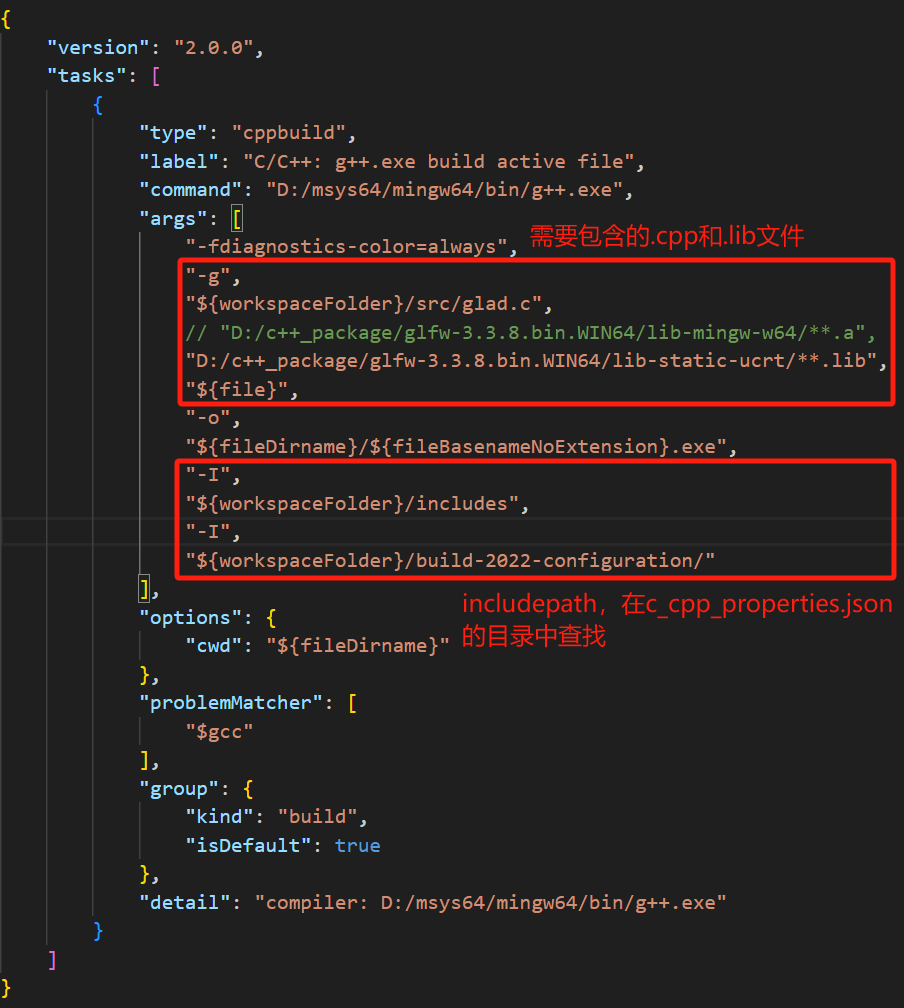This screenshot has width=904, height=1008.
Task: Click the build-2022-configuration path argument
Action: point(450,561)
